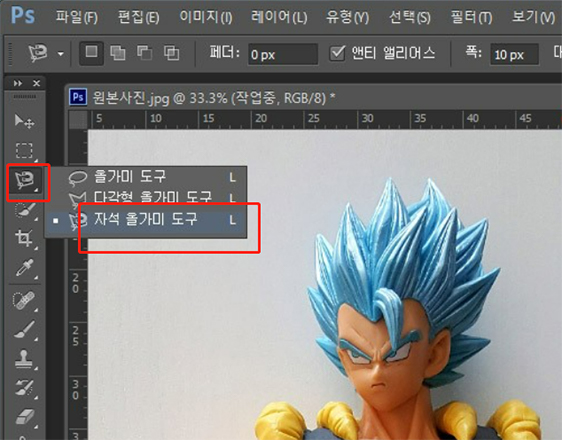This screenshot has width=562, height=440.
Task: Select the Move tool
Action: 24,121
